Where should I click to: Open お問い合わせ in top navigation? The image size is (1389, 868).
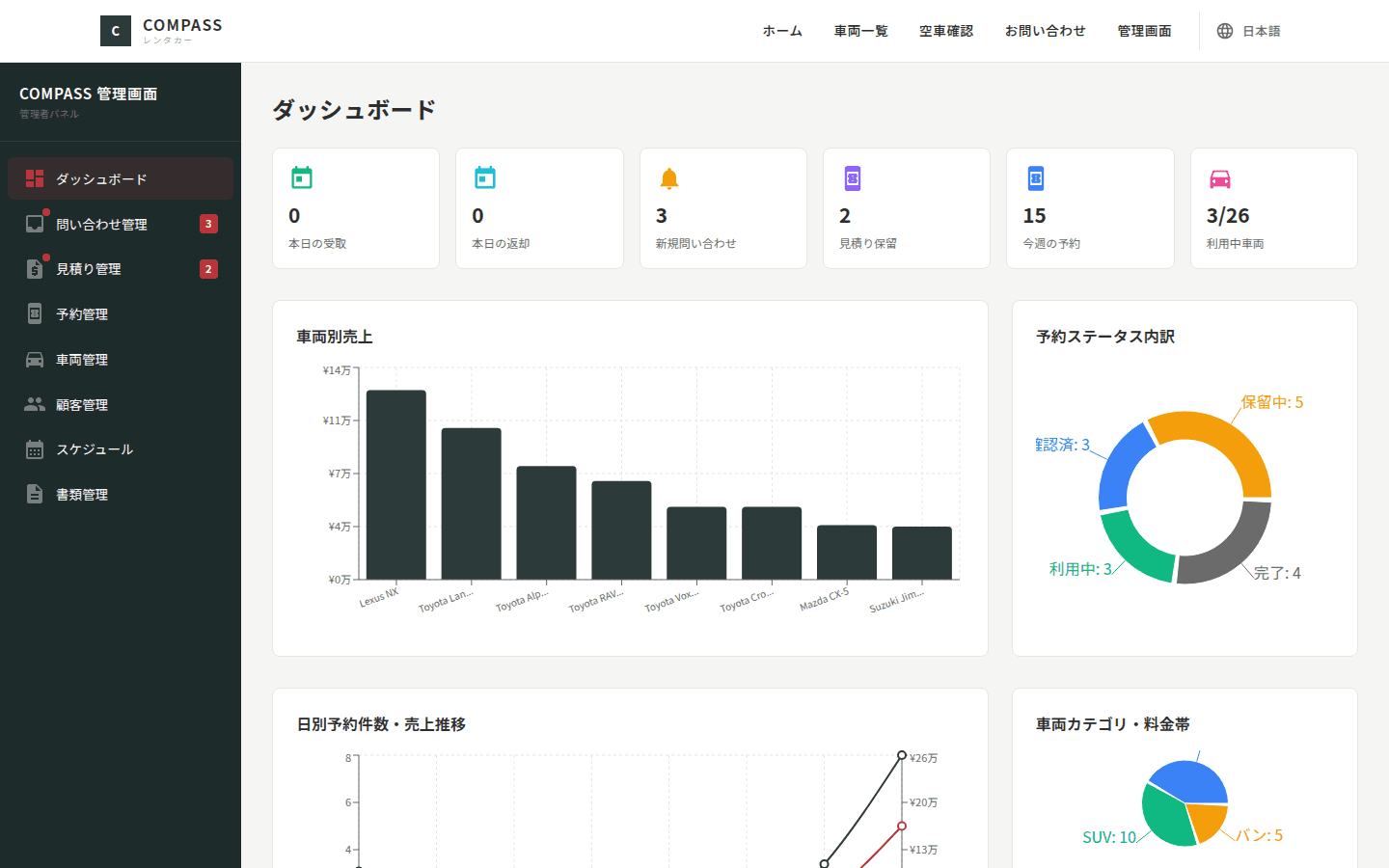tap(1046, 31)
